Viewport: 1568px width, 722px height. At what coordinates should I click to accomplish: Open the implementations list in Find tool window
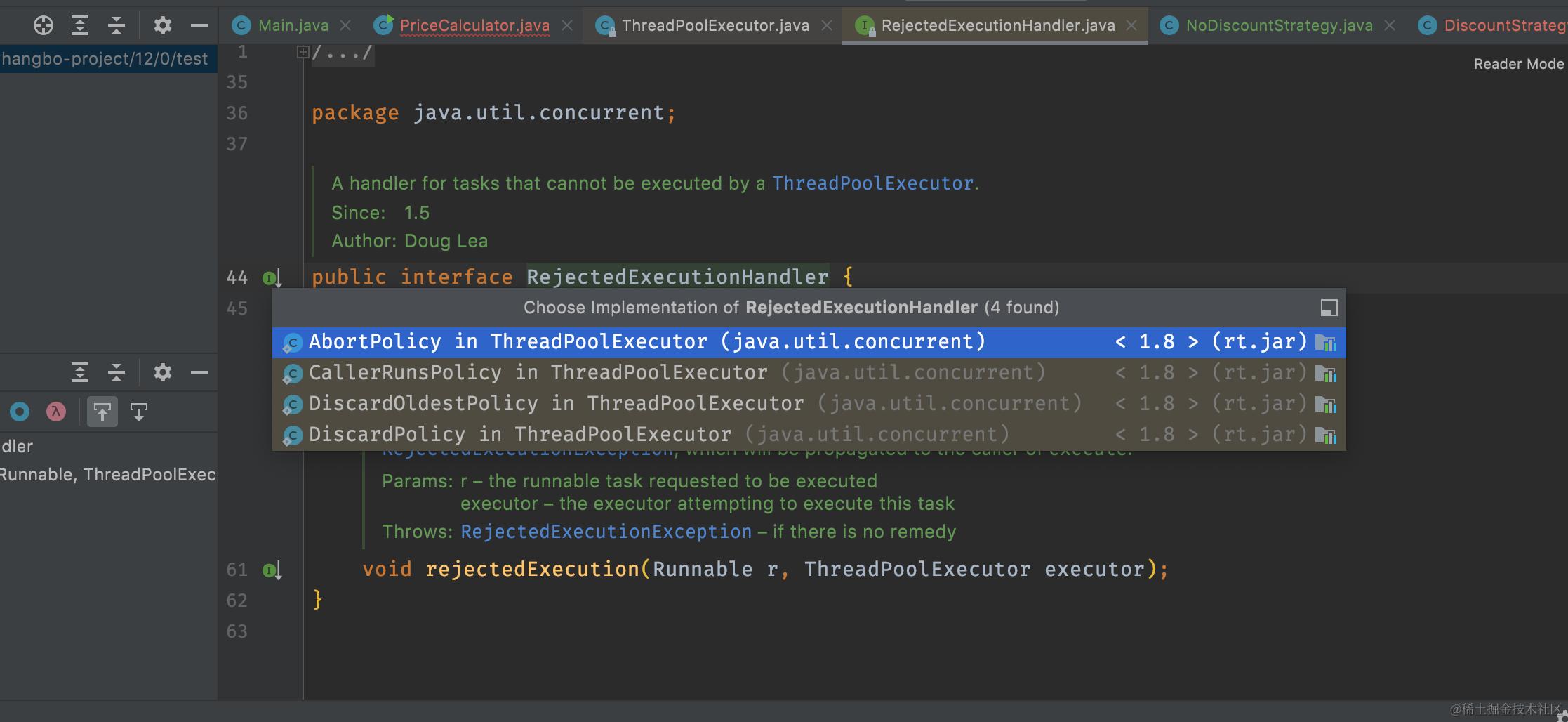(1329, 308)
